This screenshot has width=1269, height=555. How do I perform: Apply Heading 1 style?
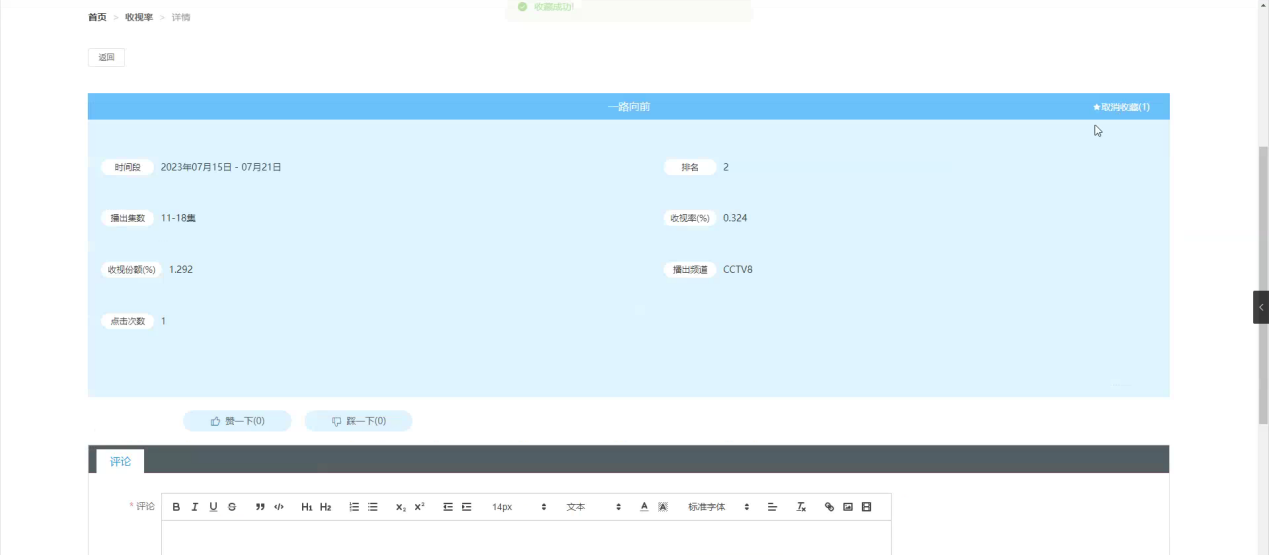pos(307,507)
